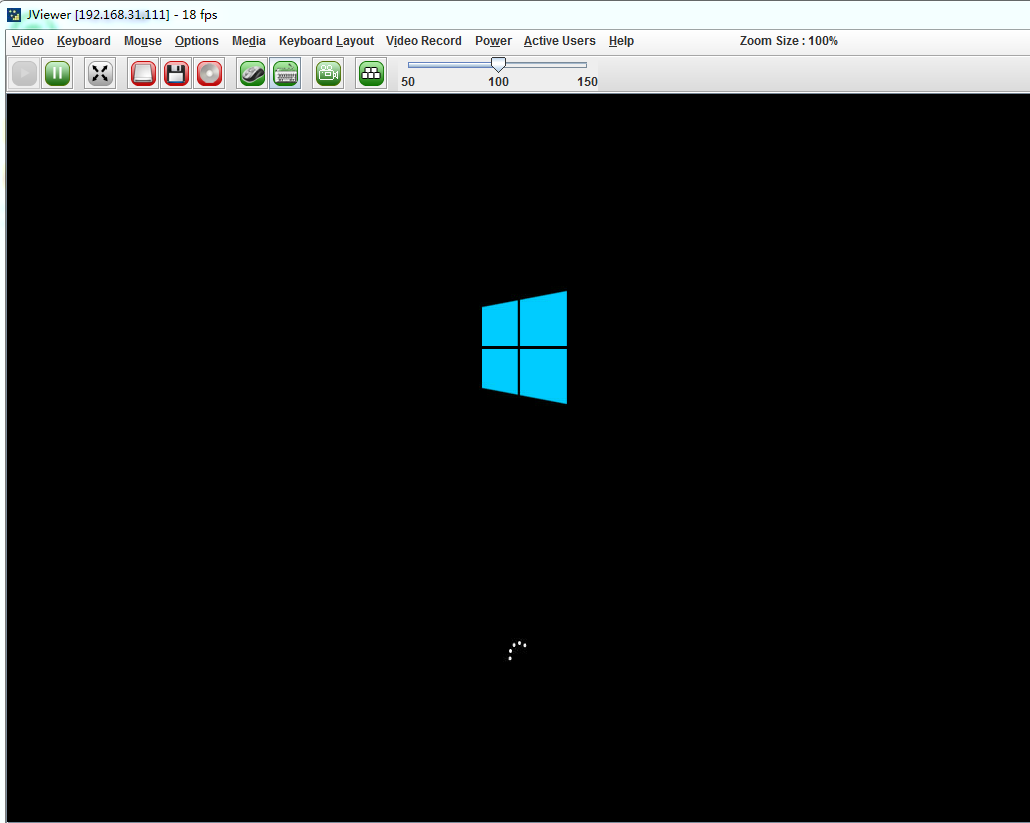
Task: Click the CD/DVD media redirection icon
Action: coord(209,73)
